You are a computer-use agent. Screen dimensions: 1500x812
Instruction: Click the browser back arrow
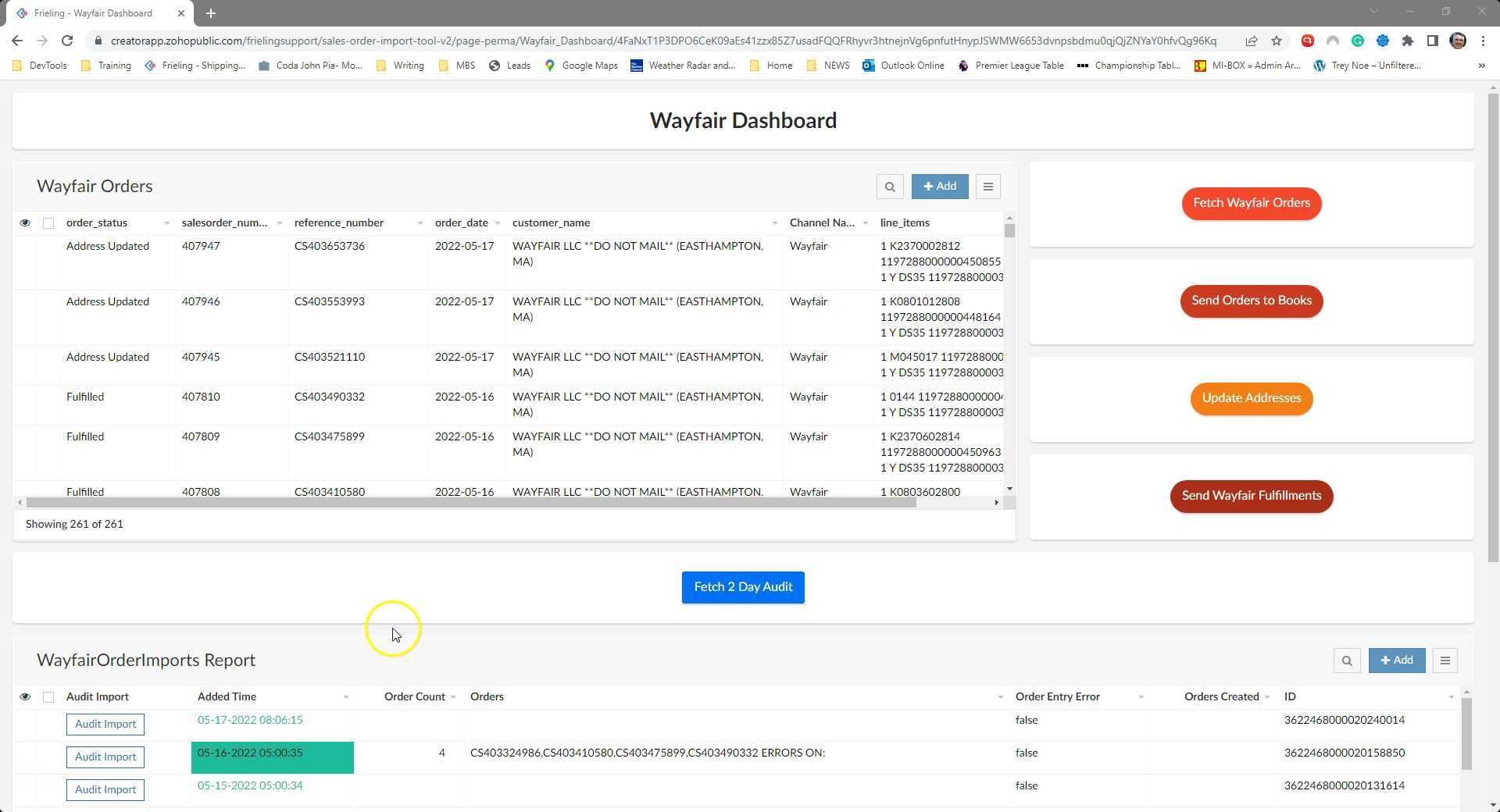click(x=16, y=41)
